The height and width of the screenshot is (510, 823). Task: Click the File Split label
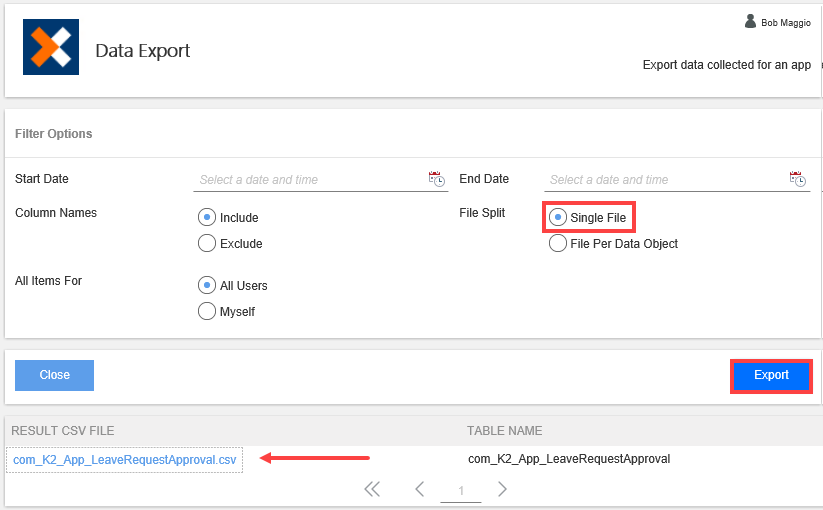click(x=482, y=212)
